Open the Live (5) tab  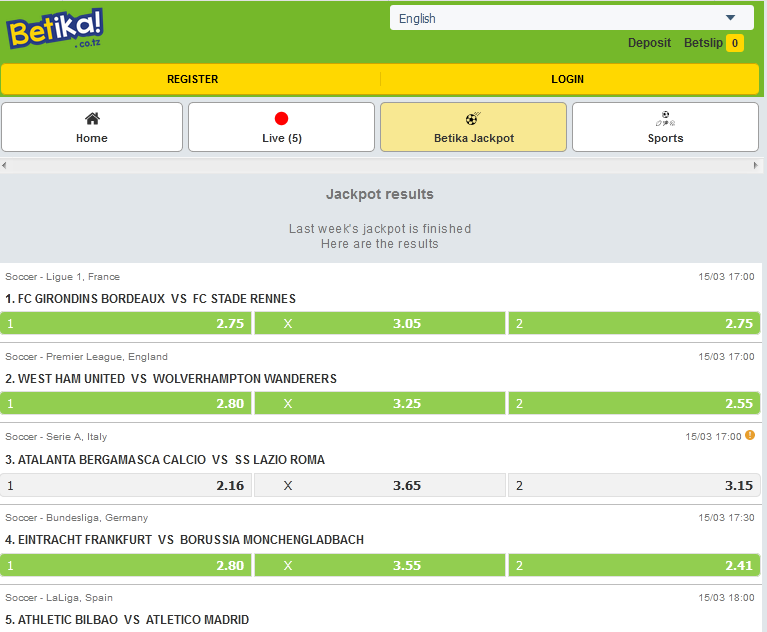(x=281, y=127)
